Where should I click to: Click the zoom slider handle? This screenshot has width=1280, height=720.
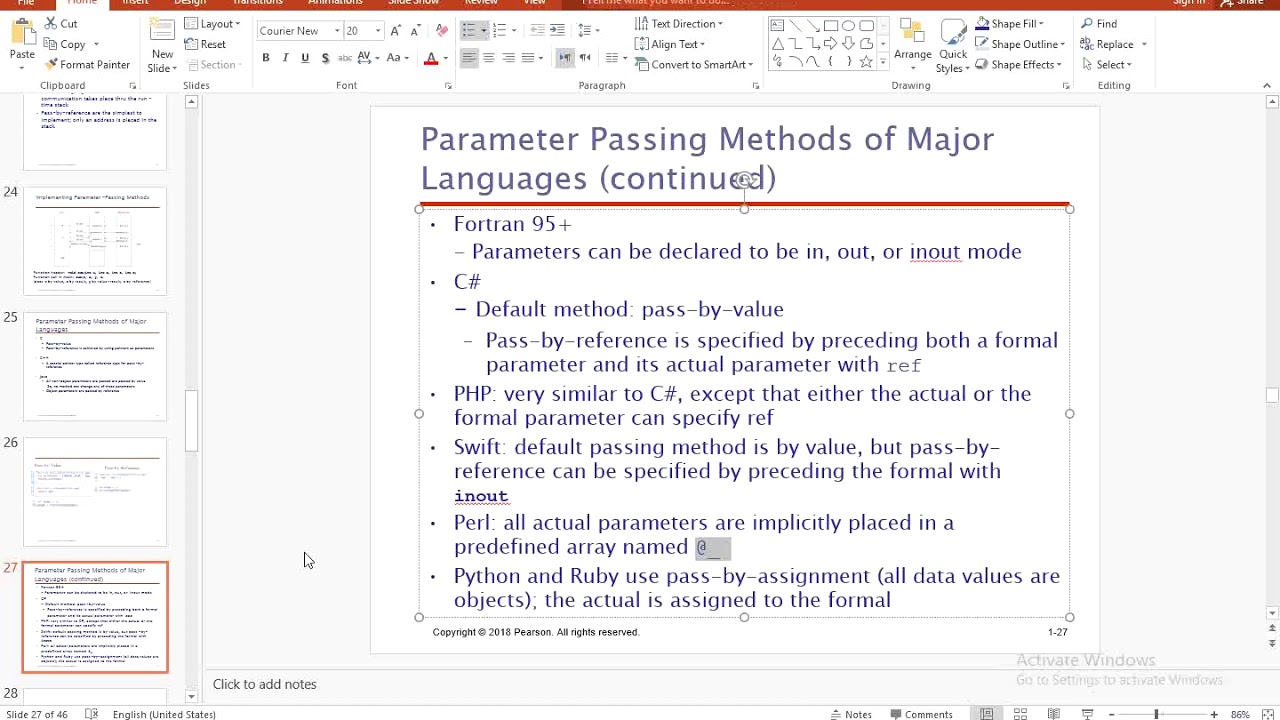tap(1156, 714)
